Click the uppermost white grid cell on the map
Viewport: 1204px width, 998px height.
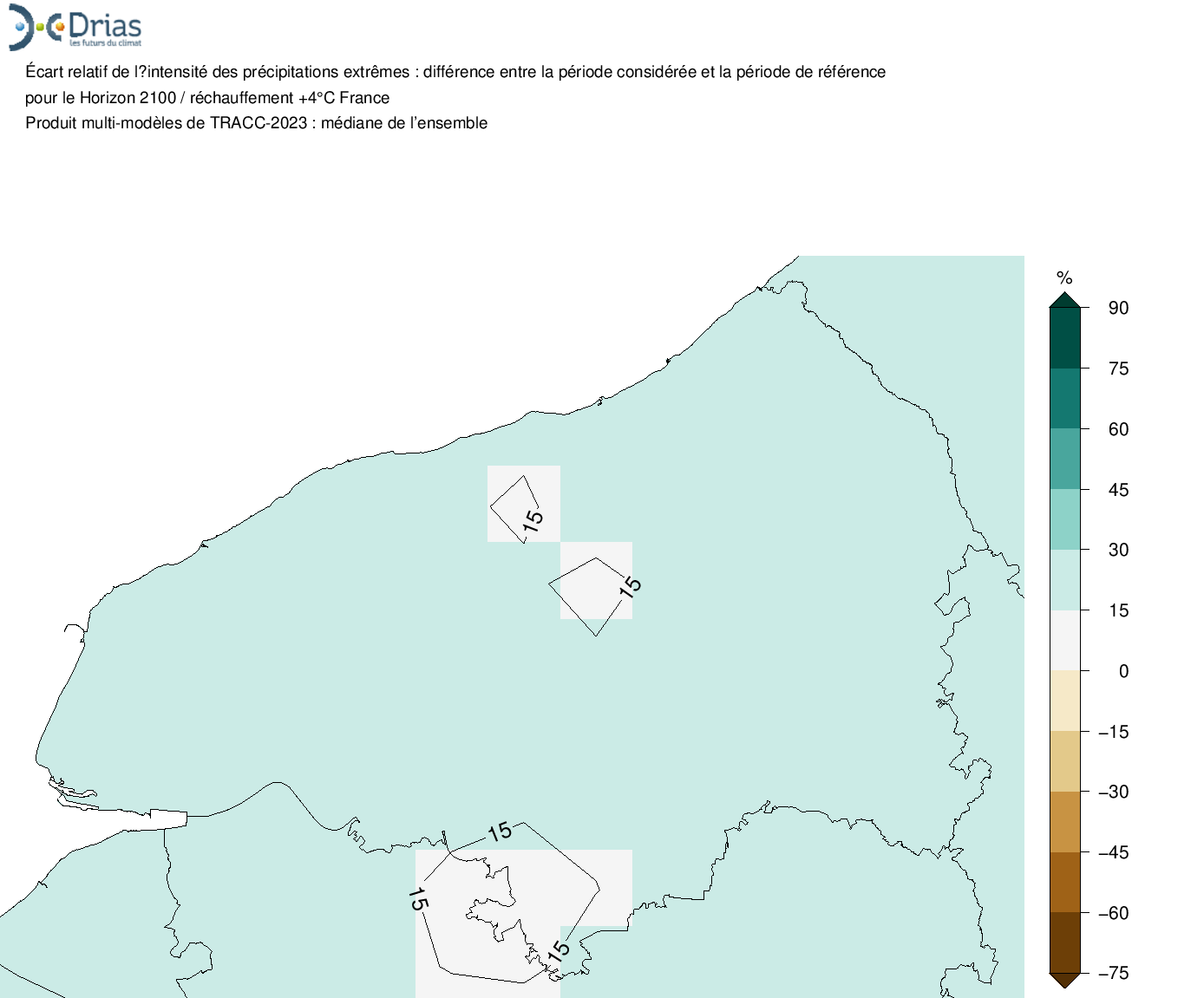(x=523, y=504)
